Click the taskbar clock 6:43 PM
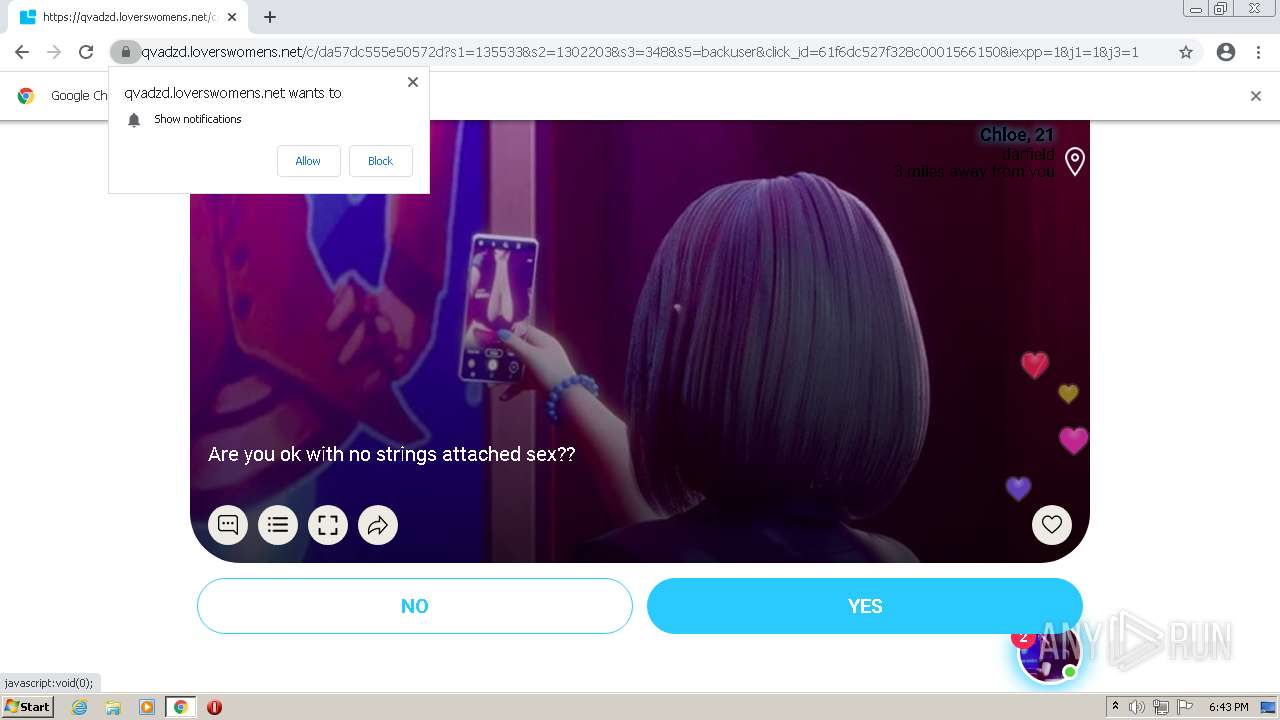 point(1228,707)
